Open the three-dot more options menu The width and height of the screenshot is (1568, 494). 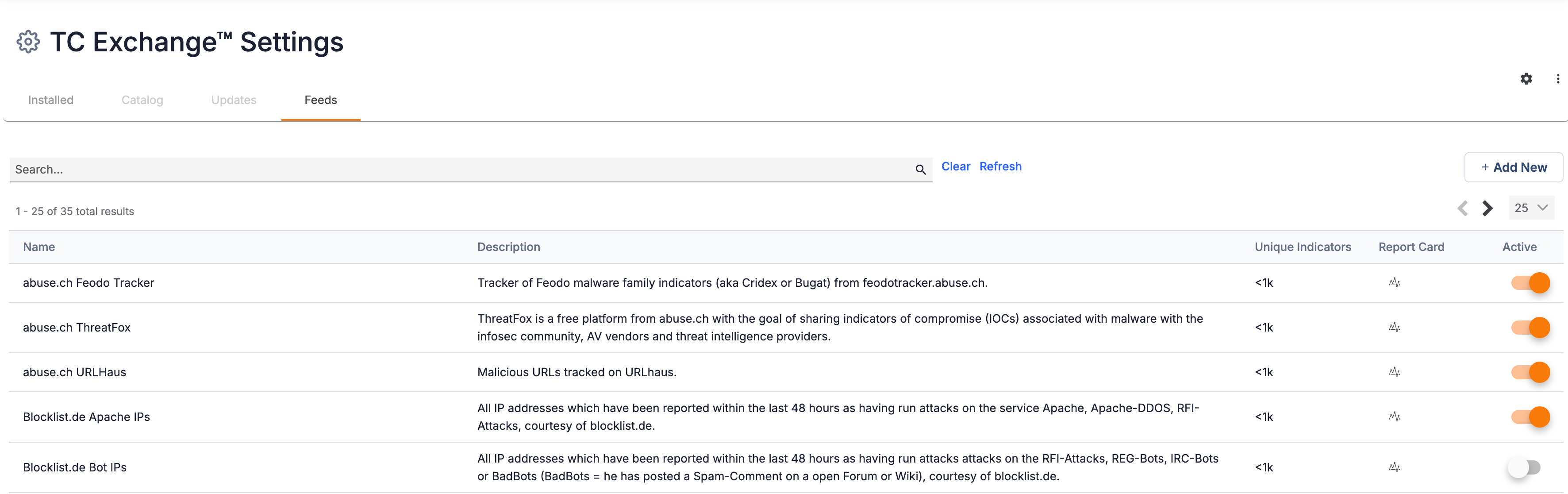(1558, 79)
